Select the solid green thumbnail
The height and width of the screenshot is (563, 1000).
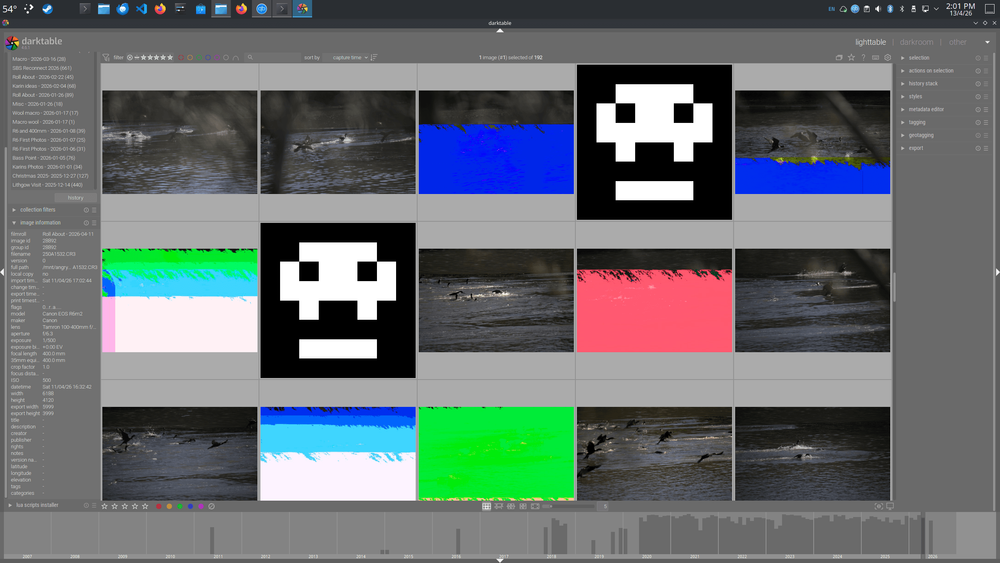pos(496,453)
